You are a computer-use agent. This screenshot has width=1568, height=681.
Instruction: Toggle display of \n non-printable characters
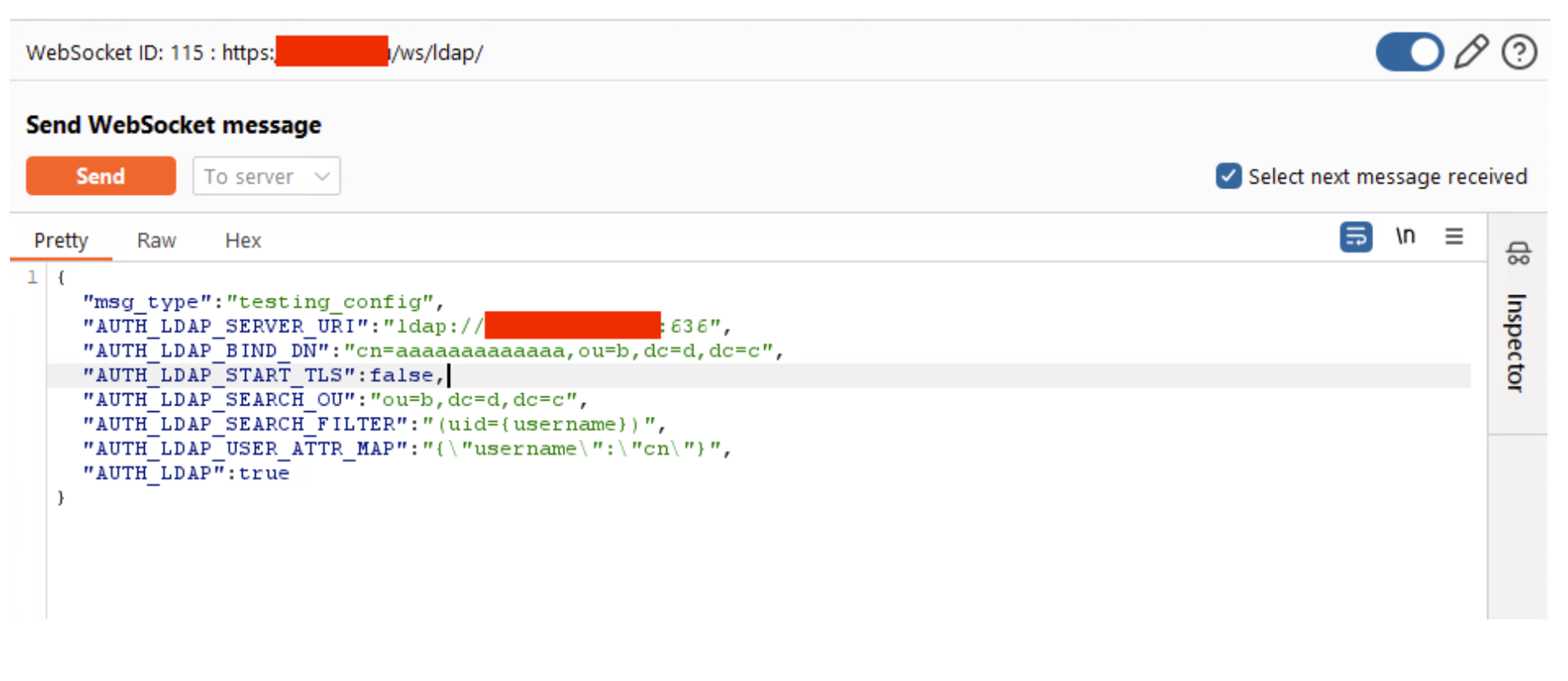click(1406, 237)
